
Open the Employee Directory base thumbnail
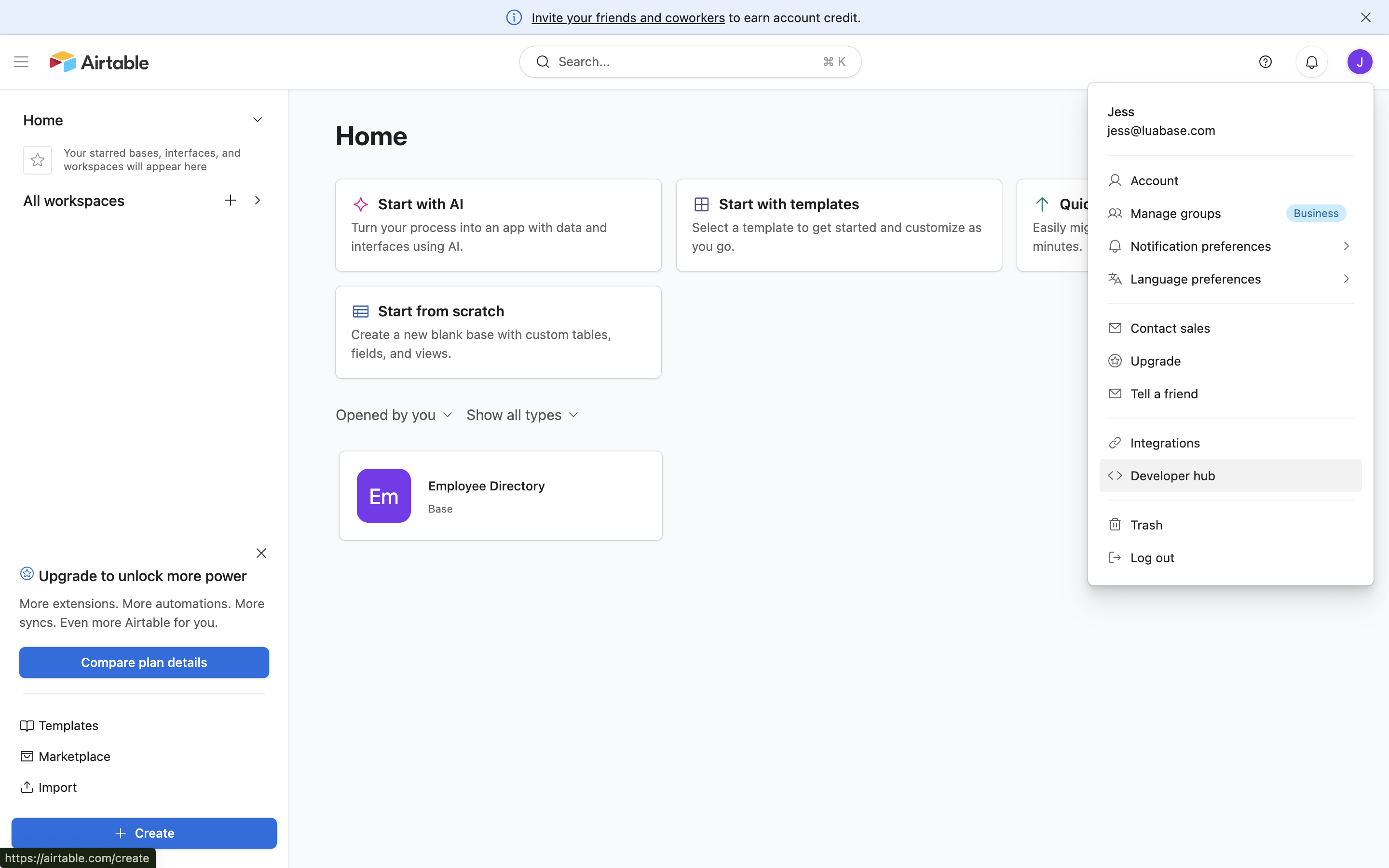383,496
